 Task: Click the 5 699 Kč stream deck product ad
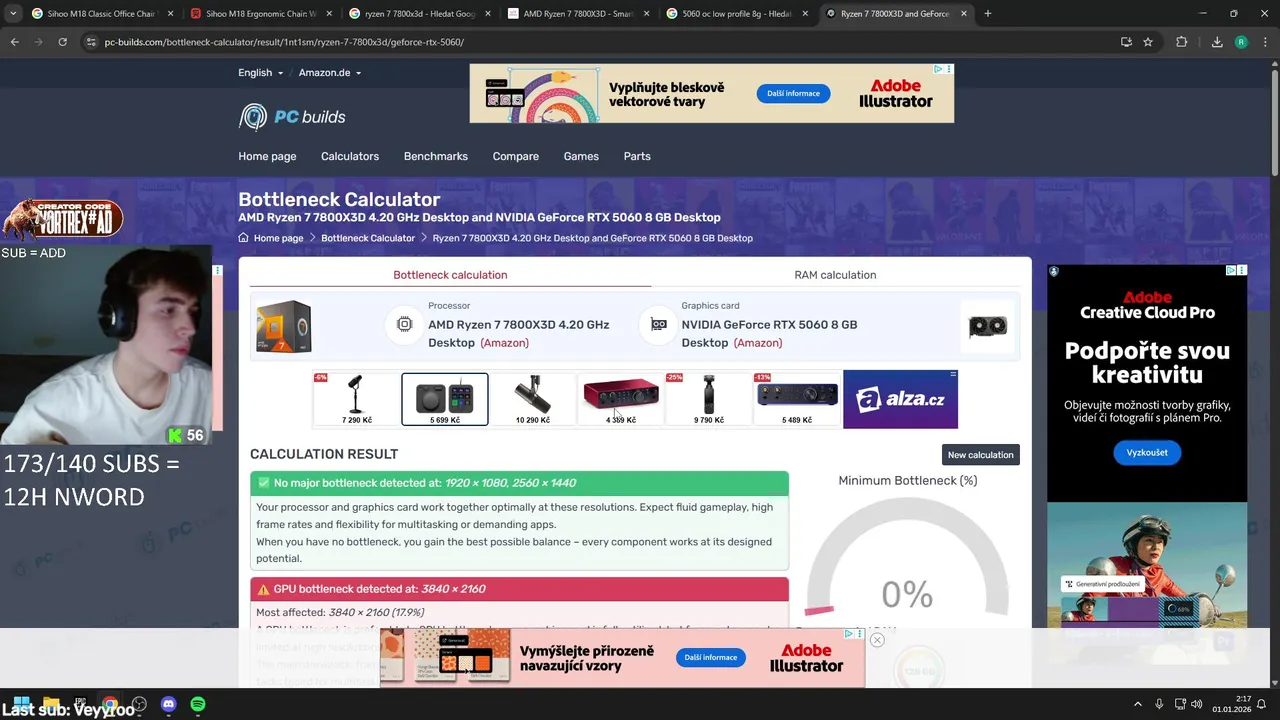pos(445,399)
